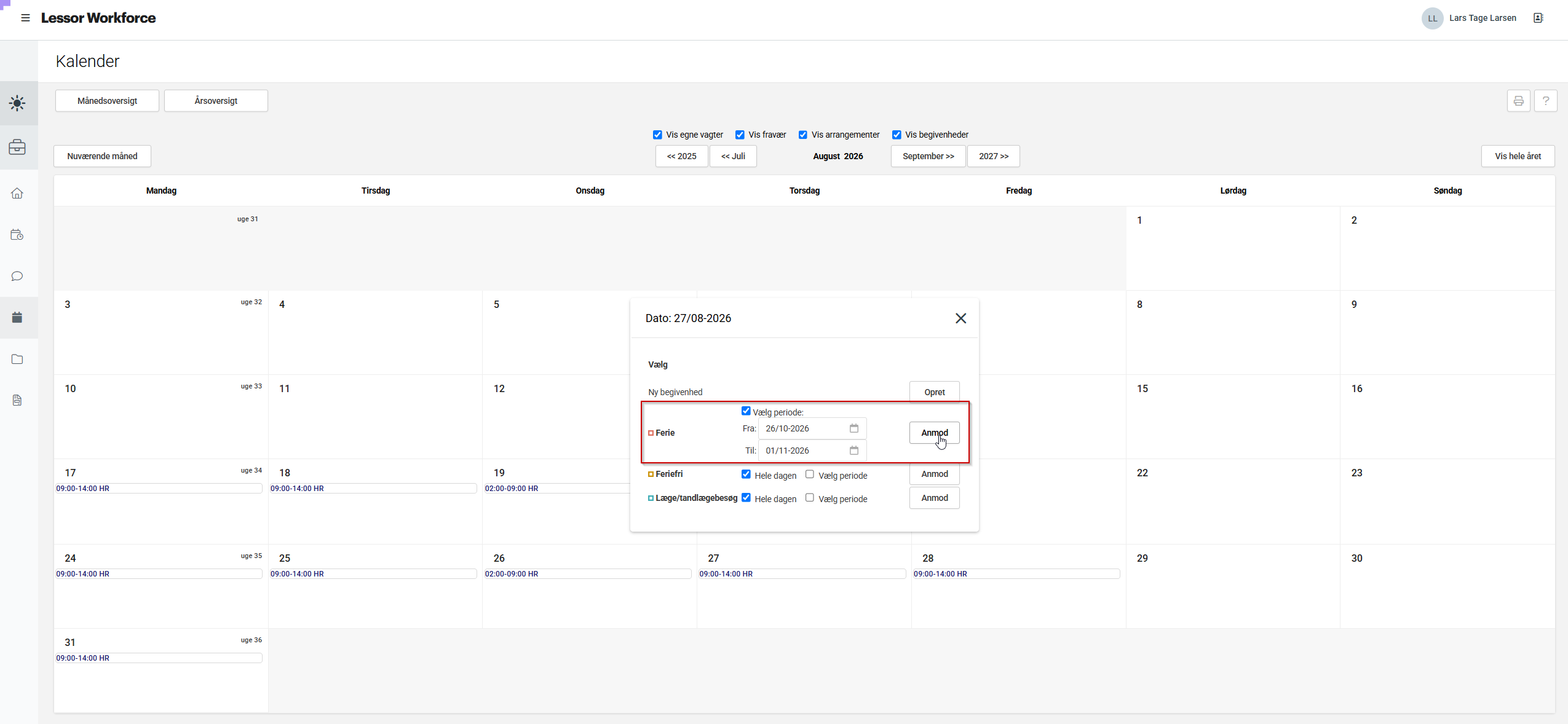Close the Dato 27/08-2026 dialog

click(x=960, y=318)
